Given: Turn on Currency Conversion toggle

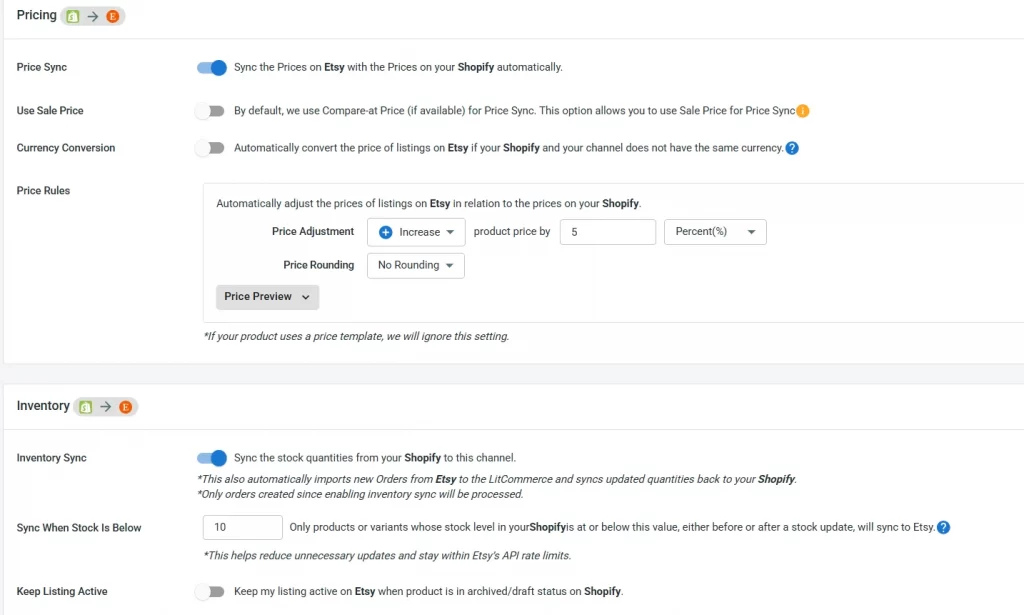Looking at the screenshot, I should (x=210, y=148).
